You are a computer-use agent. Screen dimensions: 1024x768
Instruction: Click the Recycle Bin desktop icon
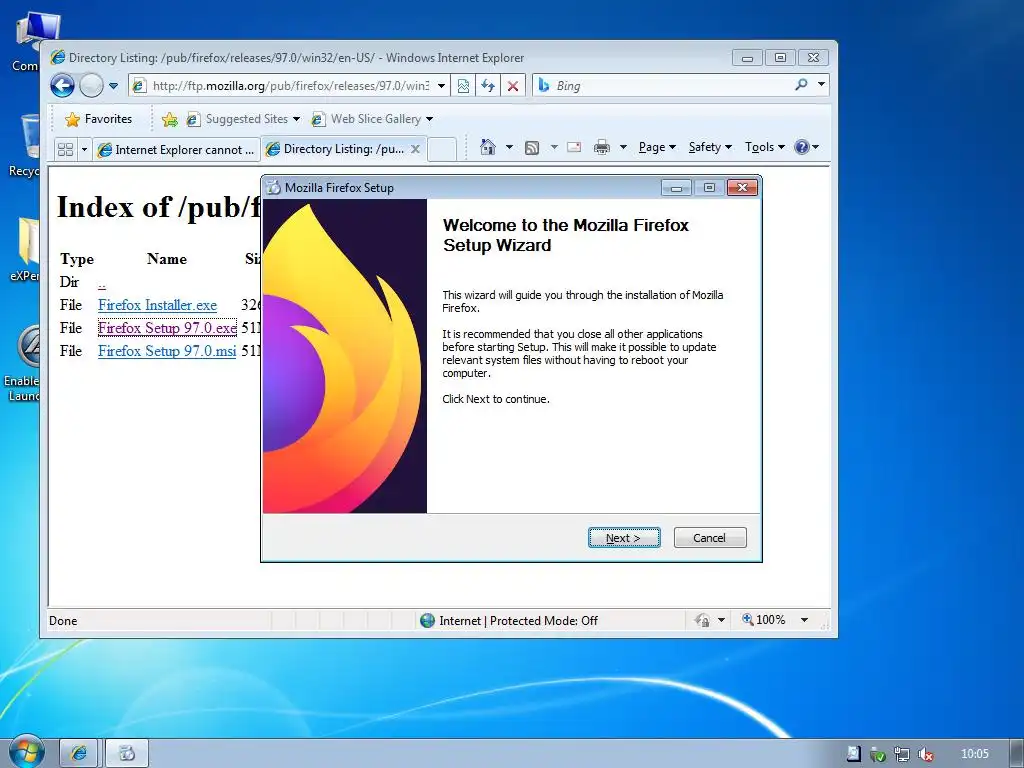pyautogui.click(x=24, y=145)
